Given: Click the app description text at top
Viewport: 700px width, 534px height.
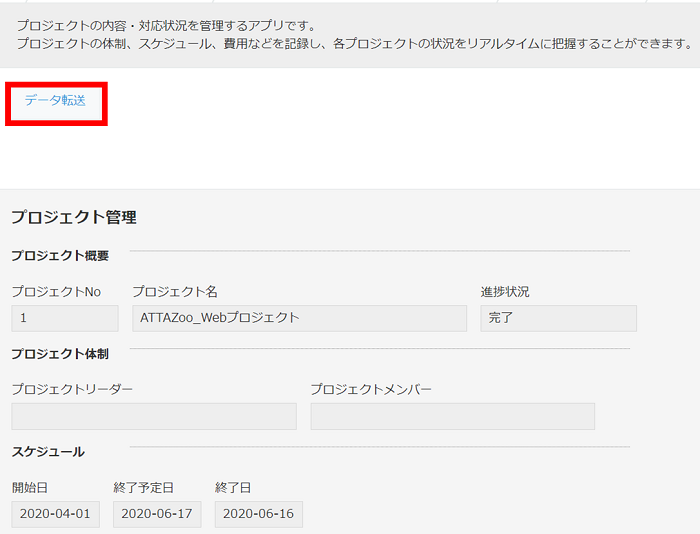Looking at the screenshot, I should point(350,34).
